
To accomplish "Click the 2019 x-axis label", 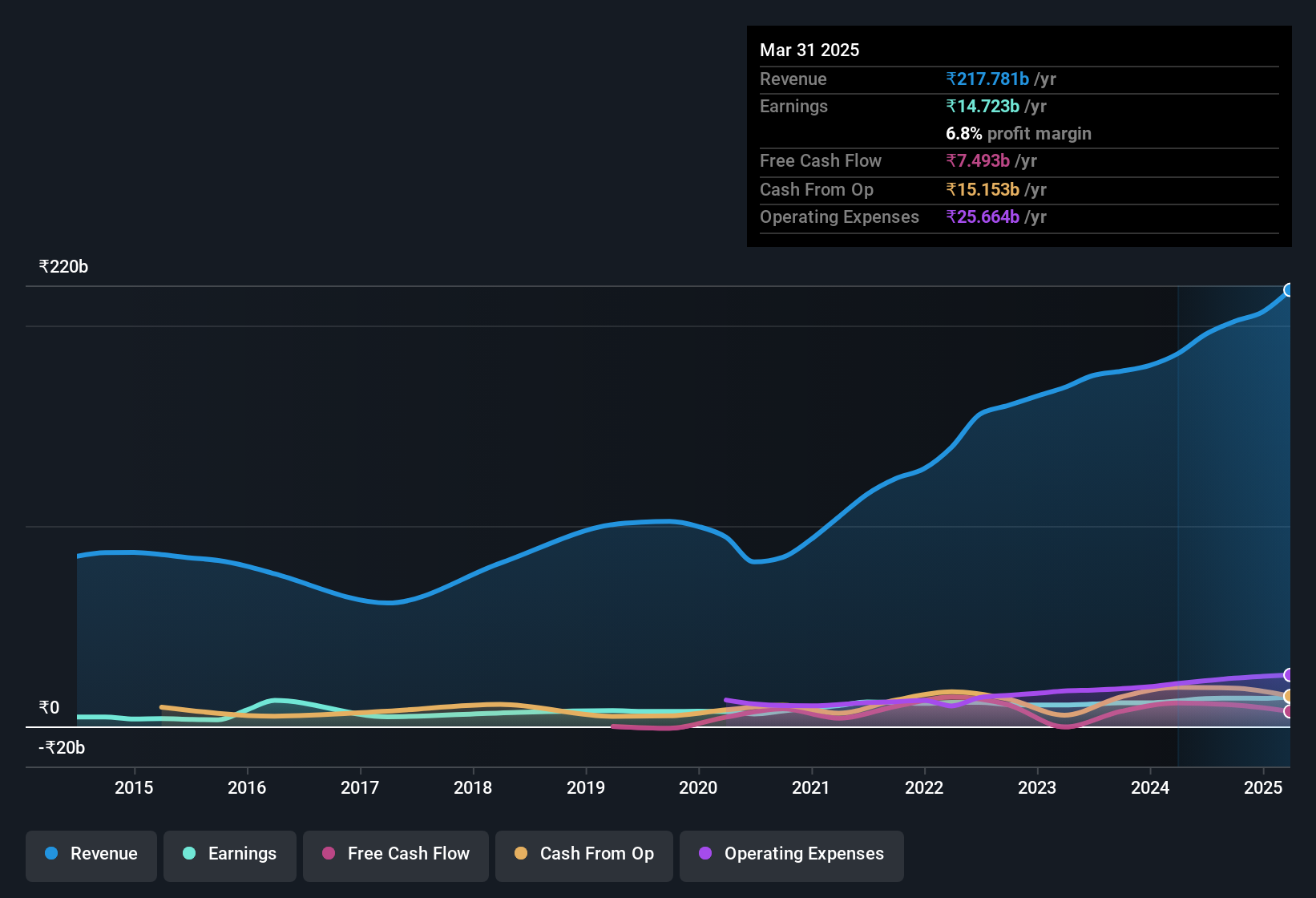I will [586, 787].
